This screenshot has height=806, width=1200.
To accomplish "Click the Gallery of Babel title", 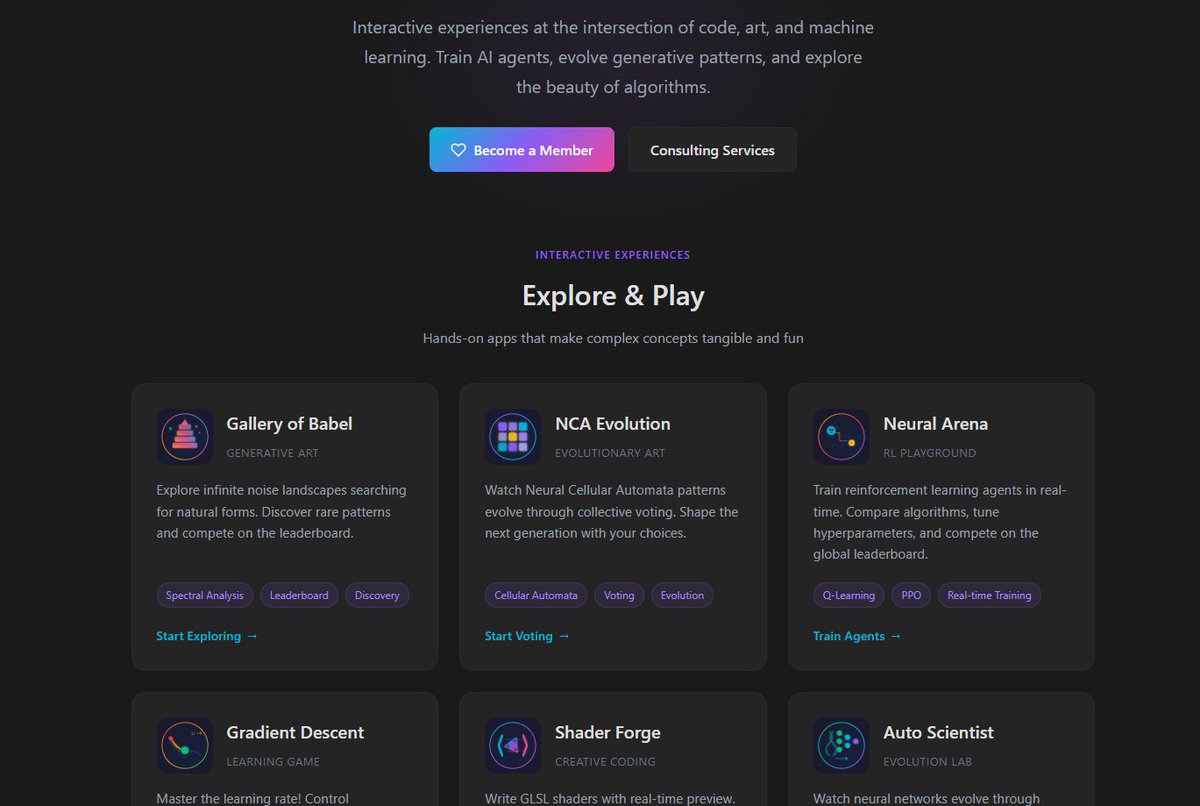I will coord(289,424).
